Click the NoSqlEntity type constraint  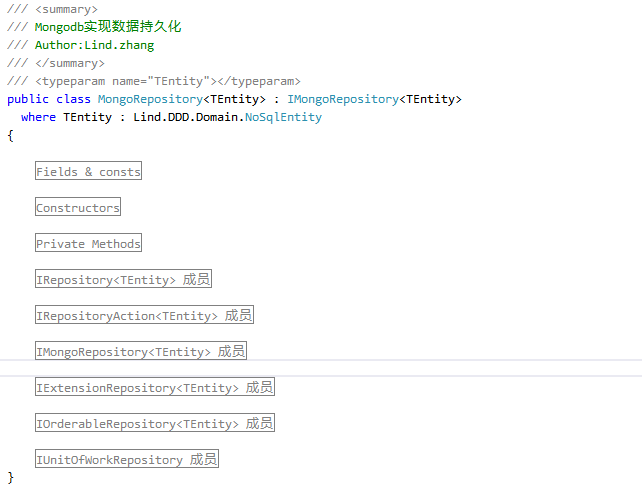[283, 117]
